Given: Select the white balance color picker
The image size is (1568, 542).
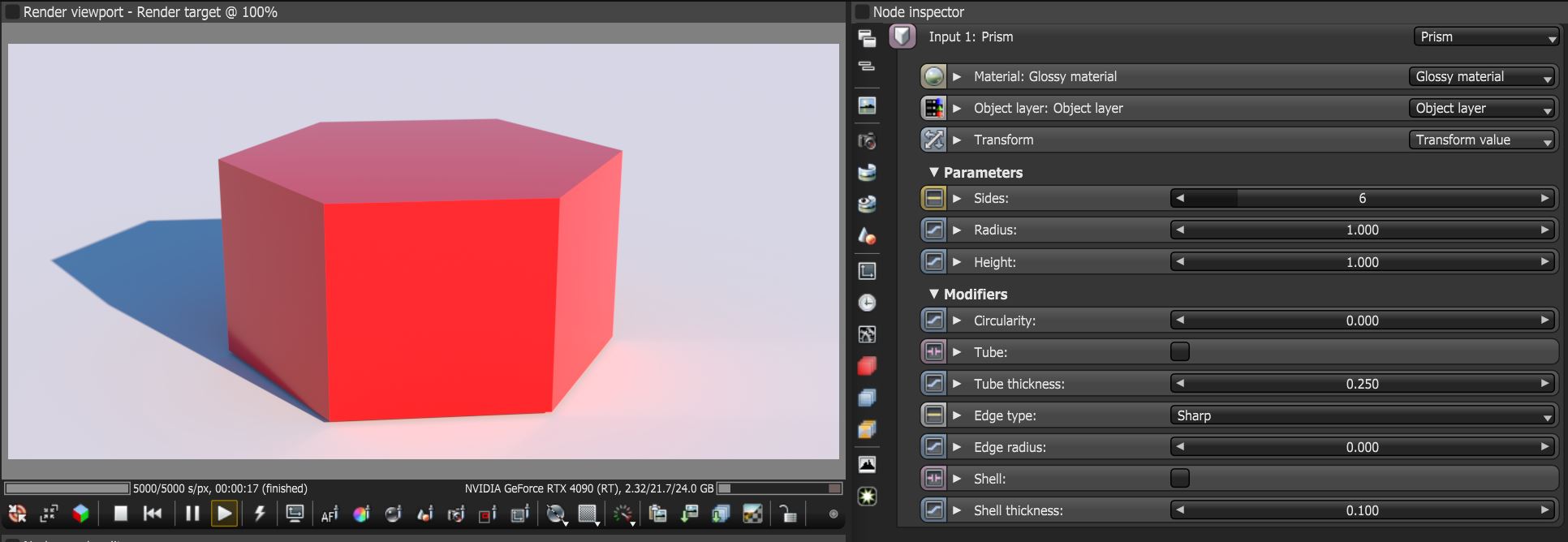Looking at the screenshot, I should (x=361, y=514).
